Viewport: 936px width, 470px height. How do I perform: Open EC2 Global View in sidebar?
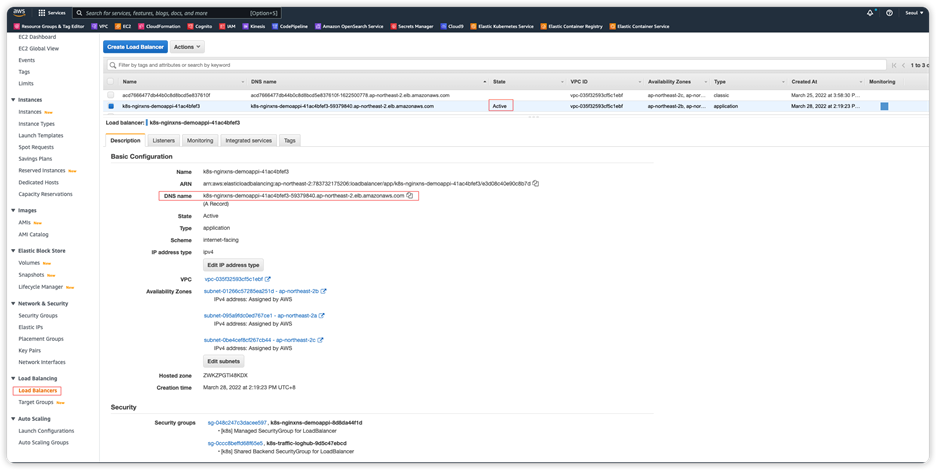tap(39, 48)
